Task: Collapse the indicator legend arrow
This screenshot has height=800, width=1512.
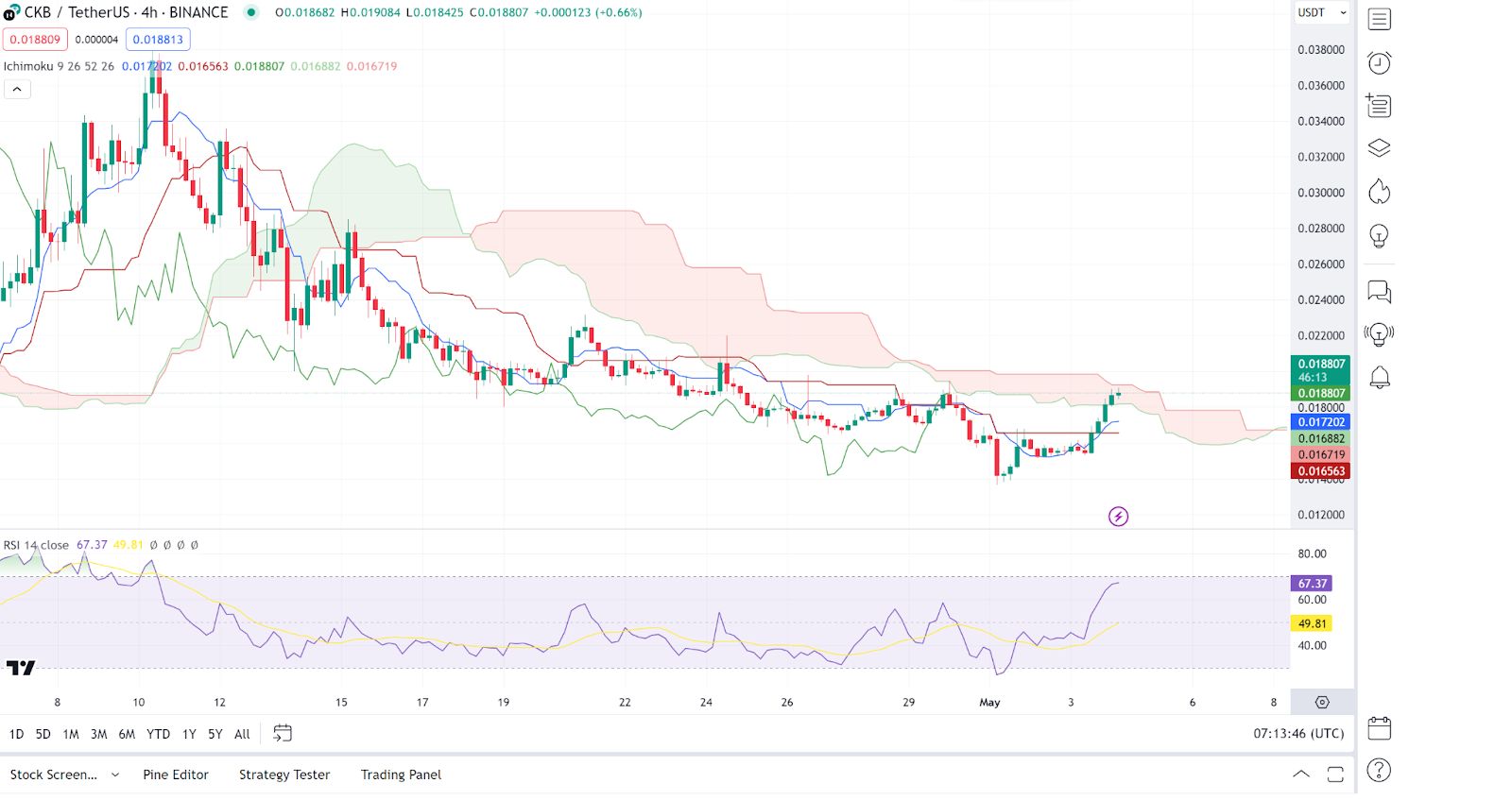Action: (x=17, y=90)
